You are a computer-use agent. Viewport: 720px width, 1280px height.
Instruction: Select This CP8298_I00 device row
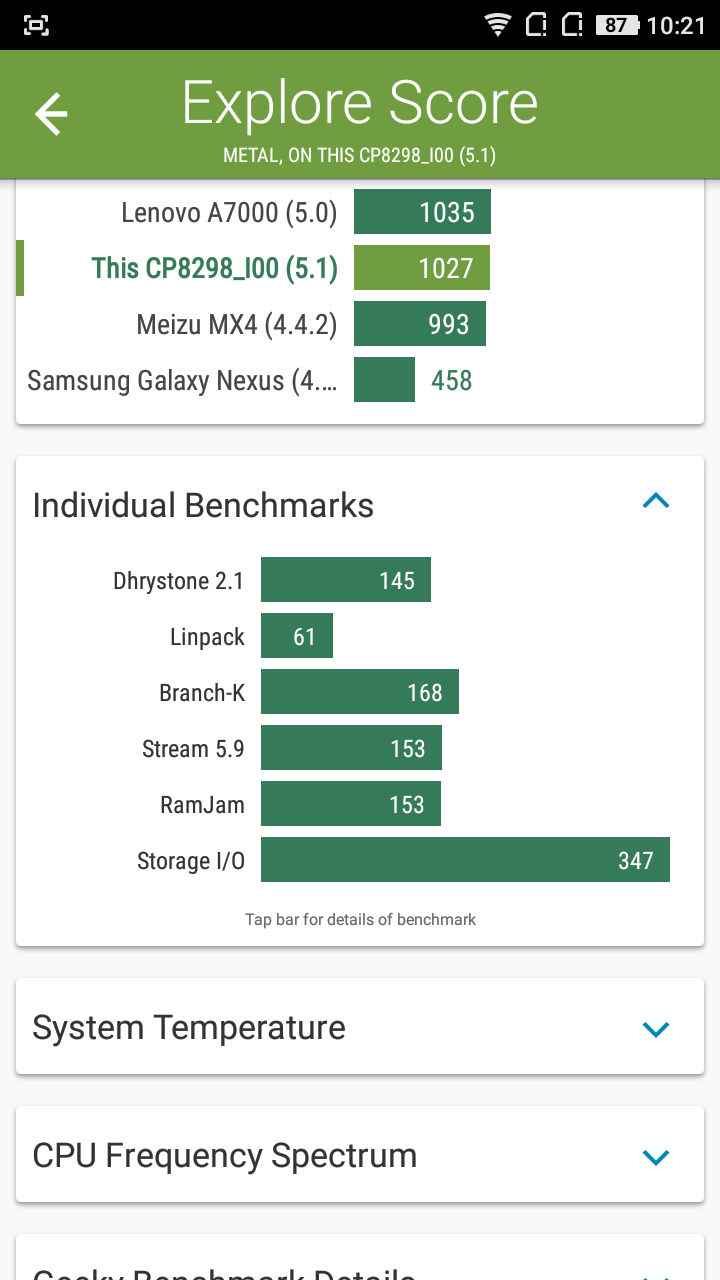point(214,269)
